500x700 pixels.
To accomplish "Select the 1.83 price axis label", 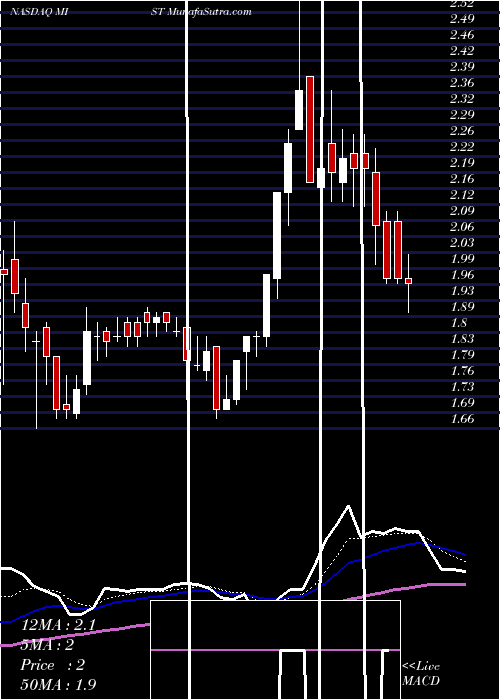I will [x=462, y=339].
